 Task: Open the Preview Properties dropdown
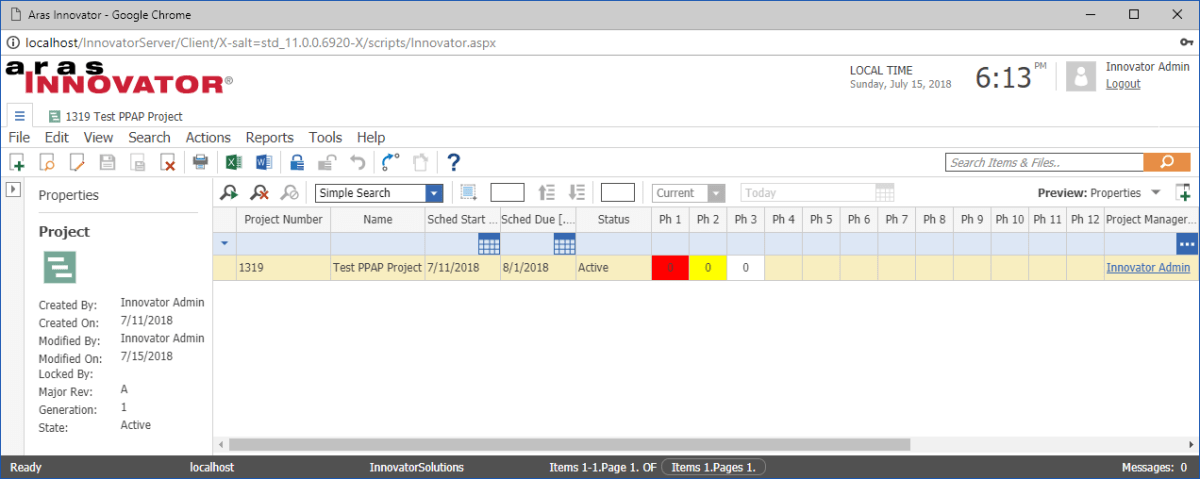(1156, 193)
